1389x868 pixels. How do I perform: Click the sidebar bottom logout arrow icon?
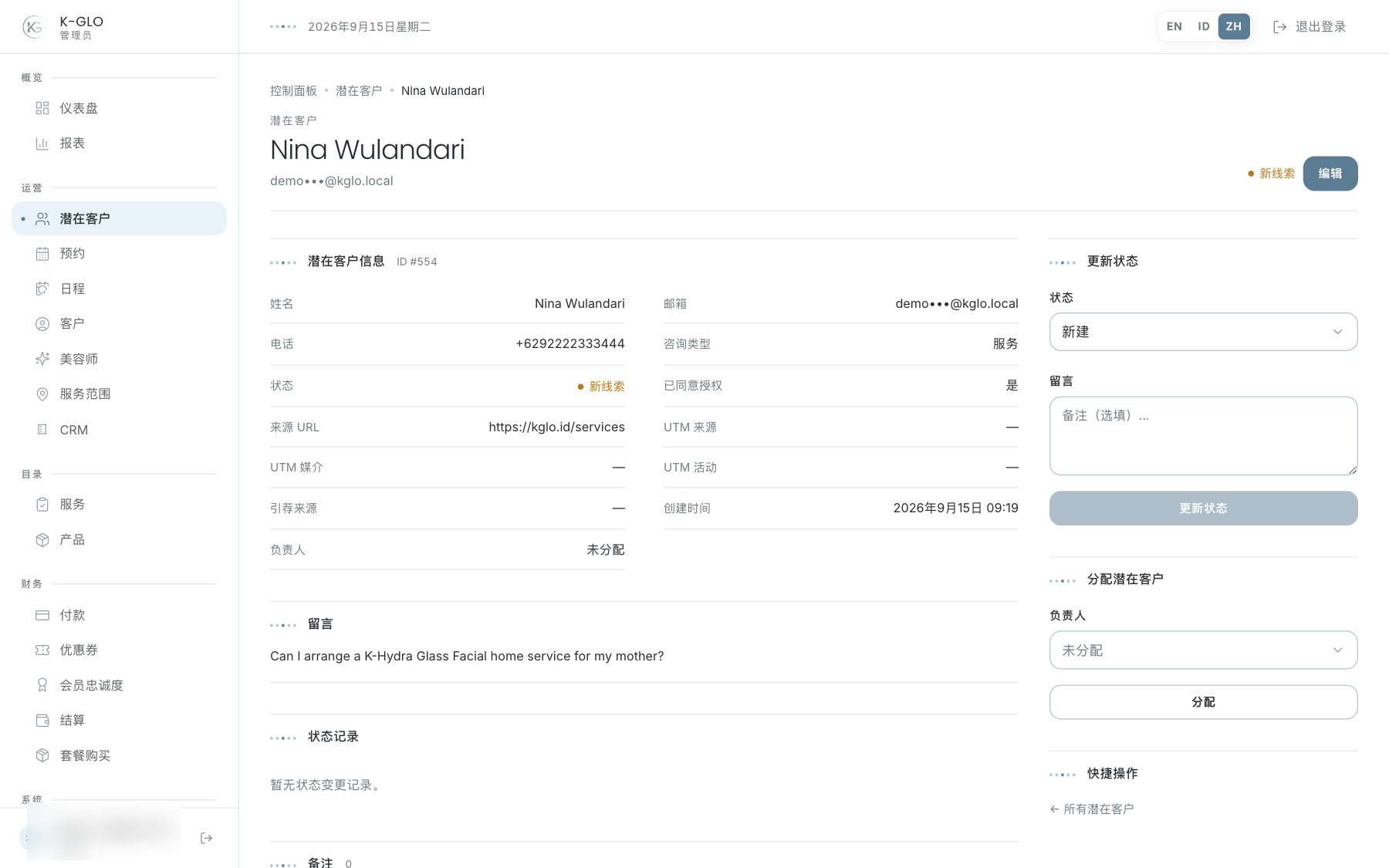(x=206, y=838)
